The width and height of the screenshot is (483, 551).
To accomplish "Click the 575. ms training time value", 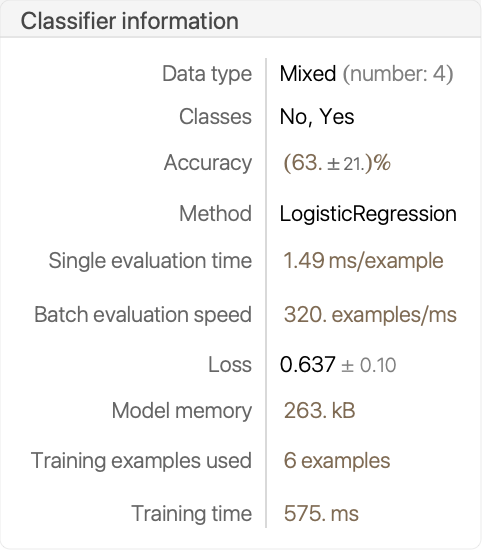I will [x=321, y=514].
